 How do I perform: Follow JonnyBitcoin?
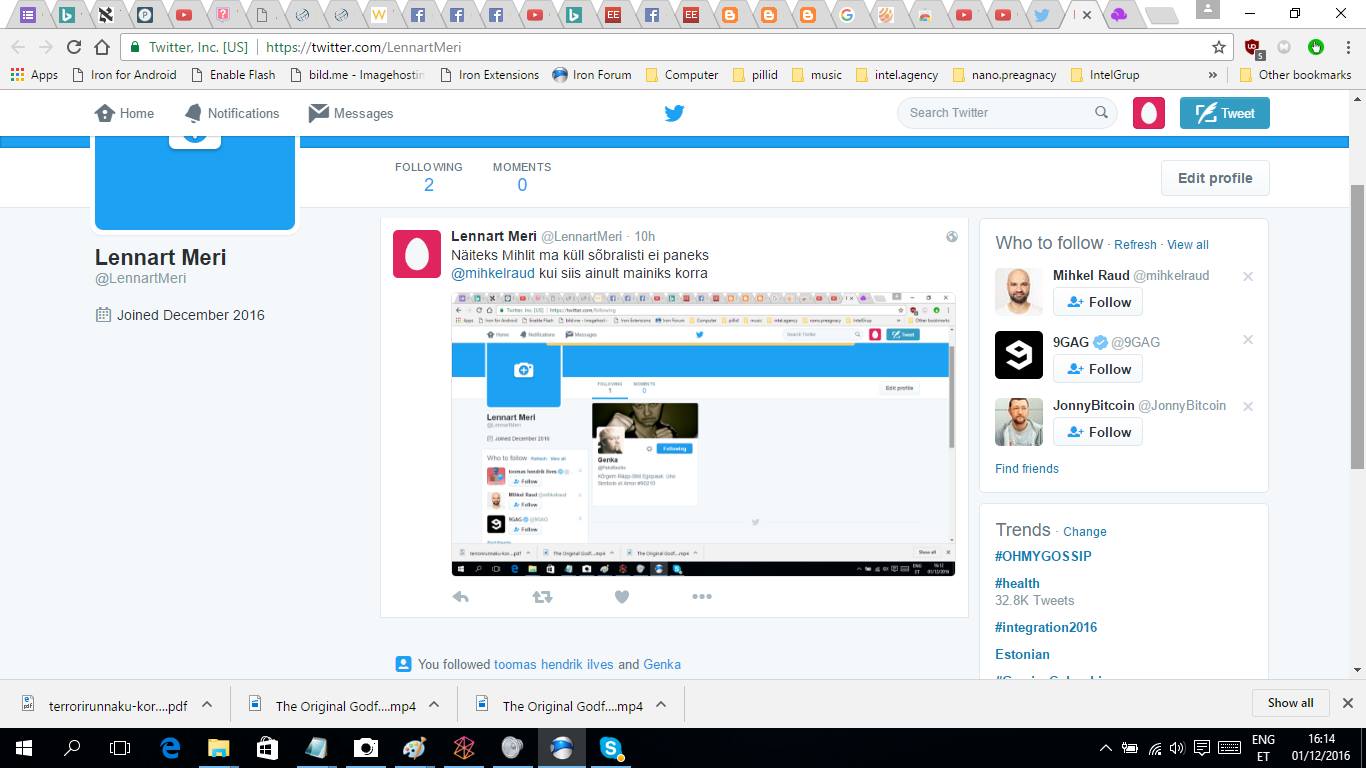pyautogui.click(x=1098, y=432)
